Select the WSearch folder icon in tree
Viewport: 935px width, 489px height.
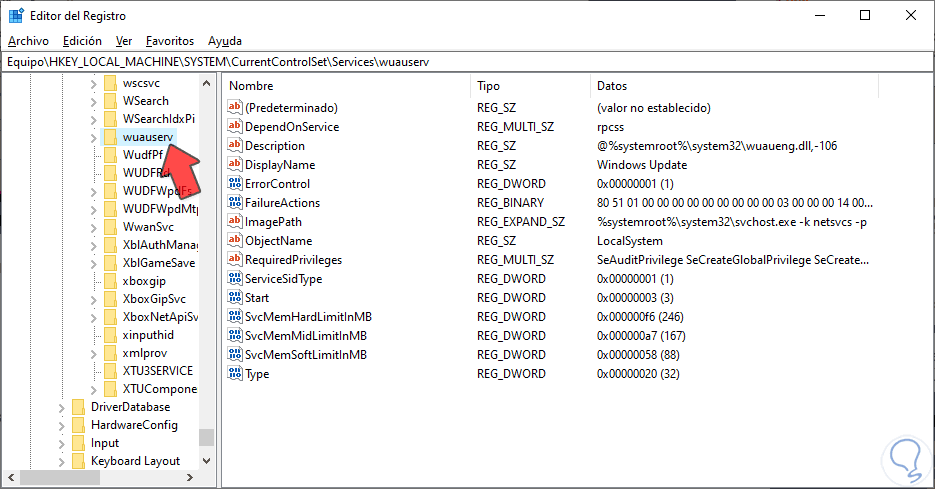[x=110, y=101]
